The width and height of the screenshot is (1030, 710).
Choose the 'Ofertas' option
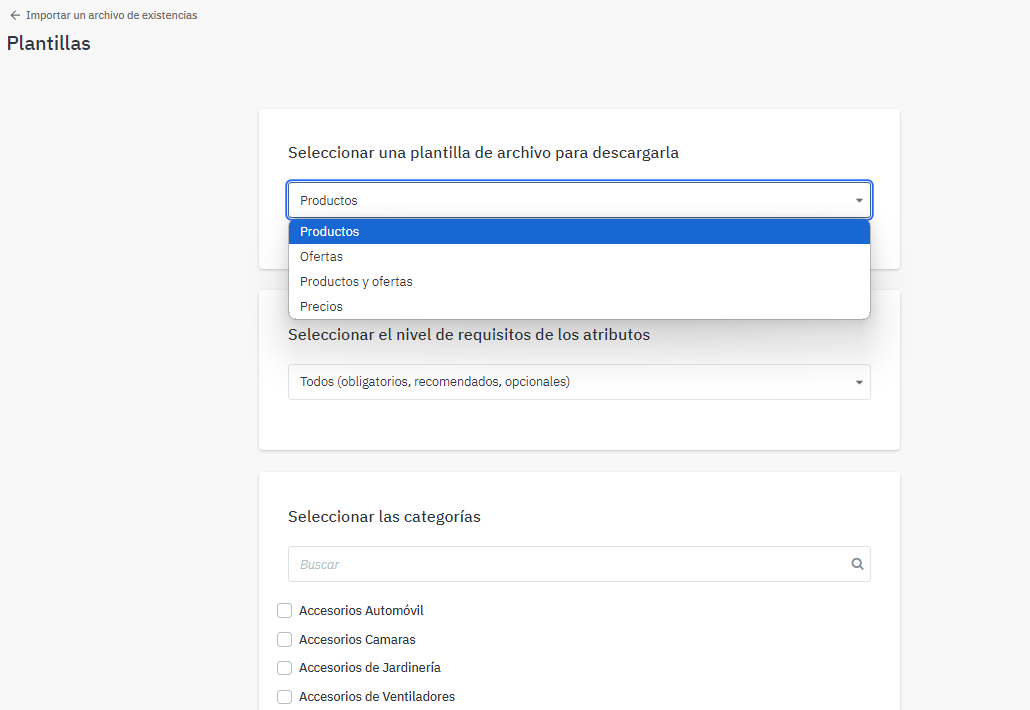click(x=579, y=256)
